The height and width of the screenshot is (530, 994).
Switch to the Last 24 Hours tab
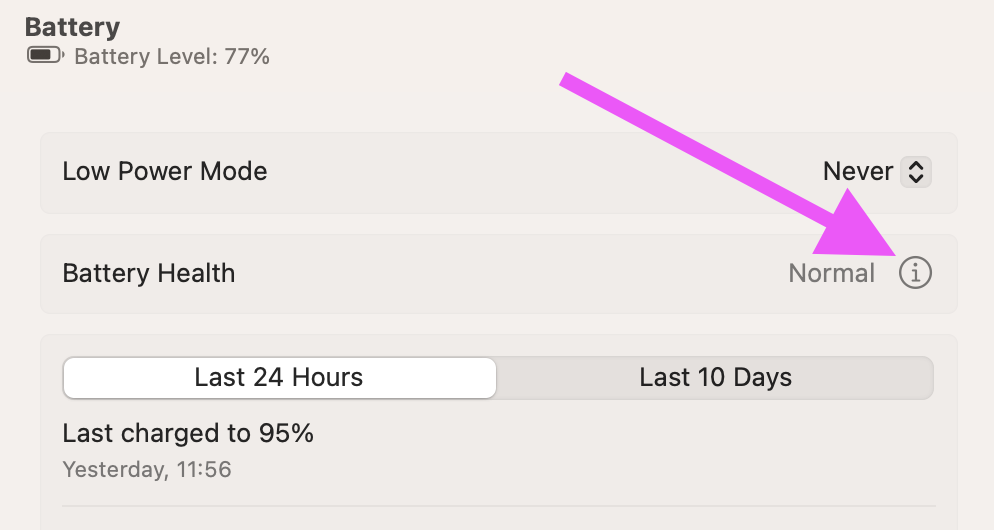tap(279, 378)
